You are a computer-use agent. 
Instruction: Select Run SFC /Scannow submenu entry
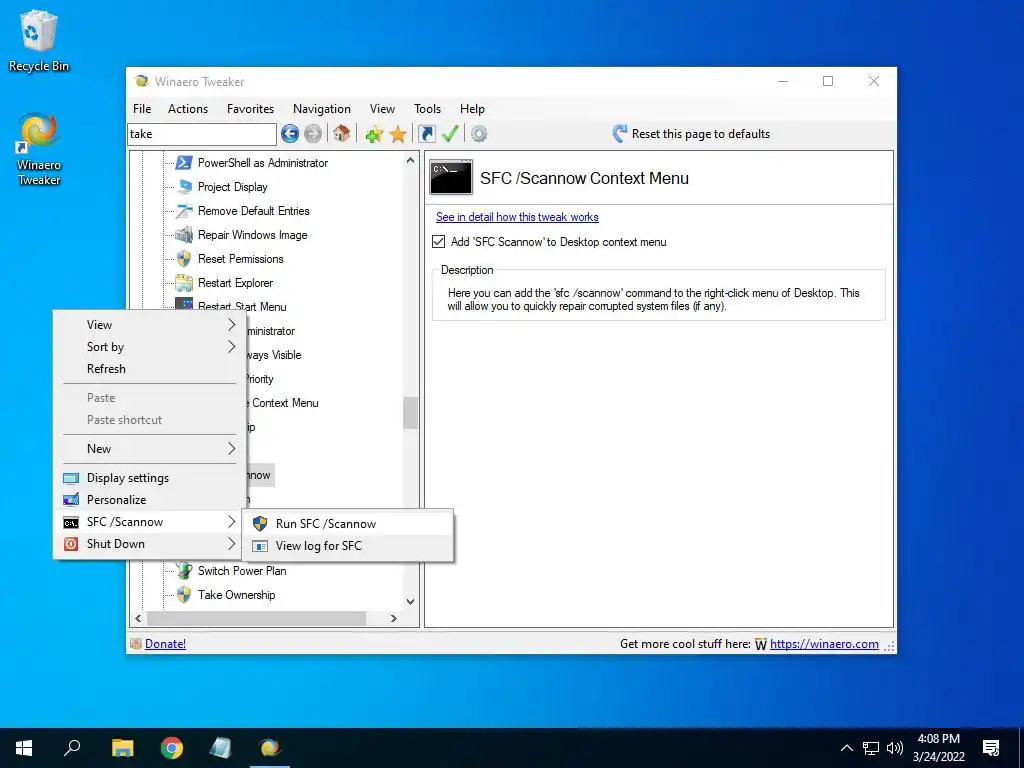tap(348, 524)
